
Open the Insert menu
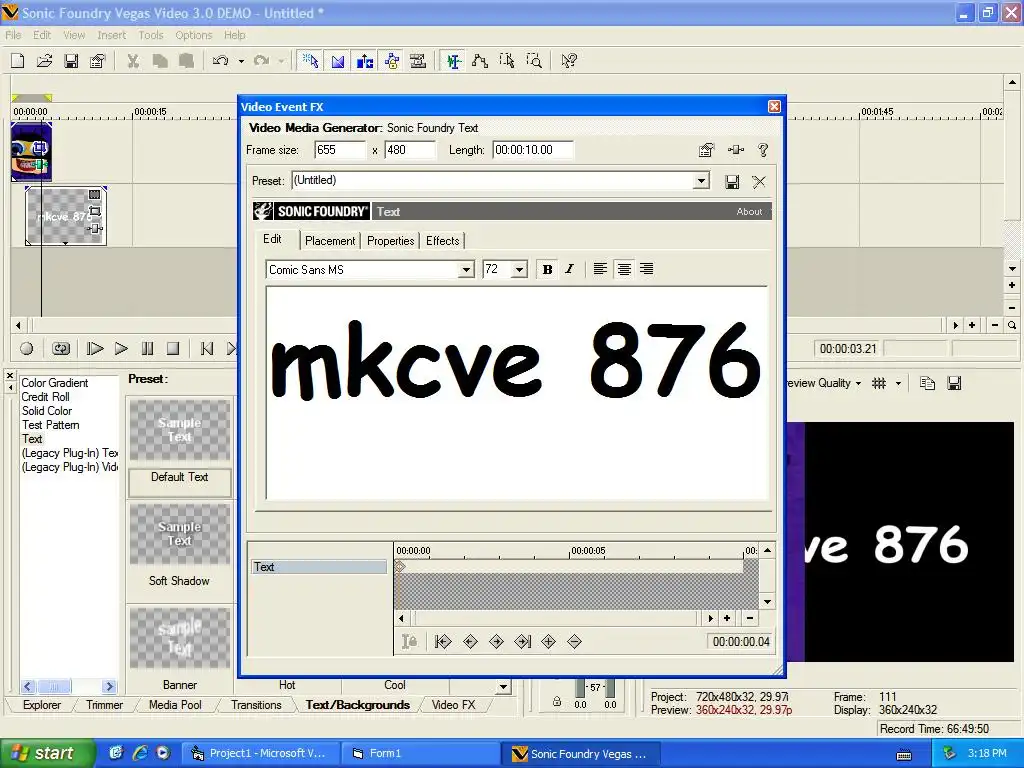click(112, 35)
